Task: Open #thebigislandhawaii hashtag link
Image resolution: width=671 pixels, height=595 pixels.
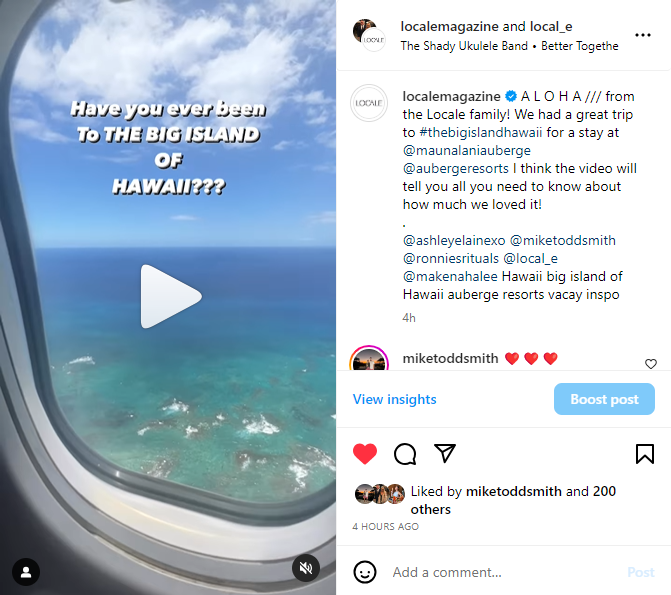Action: click(x=481, y=132)
